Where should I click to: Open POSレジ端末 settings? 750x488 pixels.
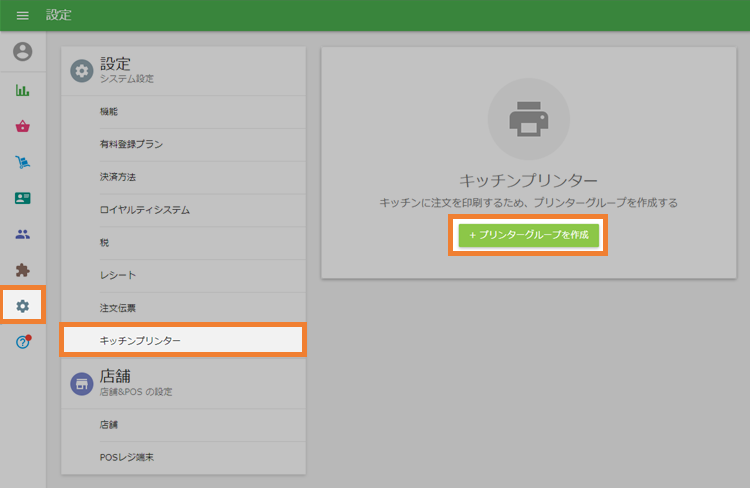tap(126, 458)
